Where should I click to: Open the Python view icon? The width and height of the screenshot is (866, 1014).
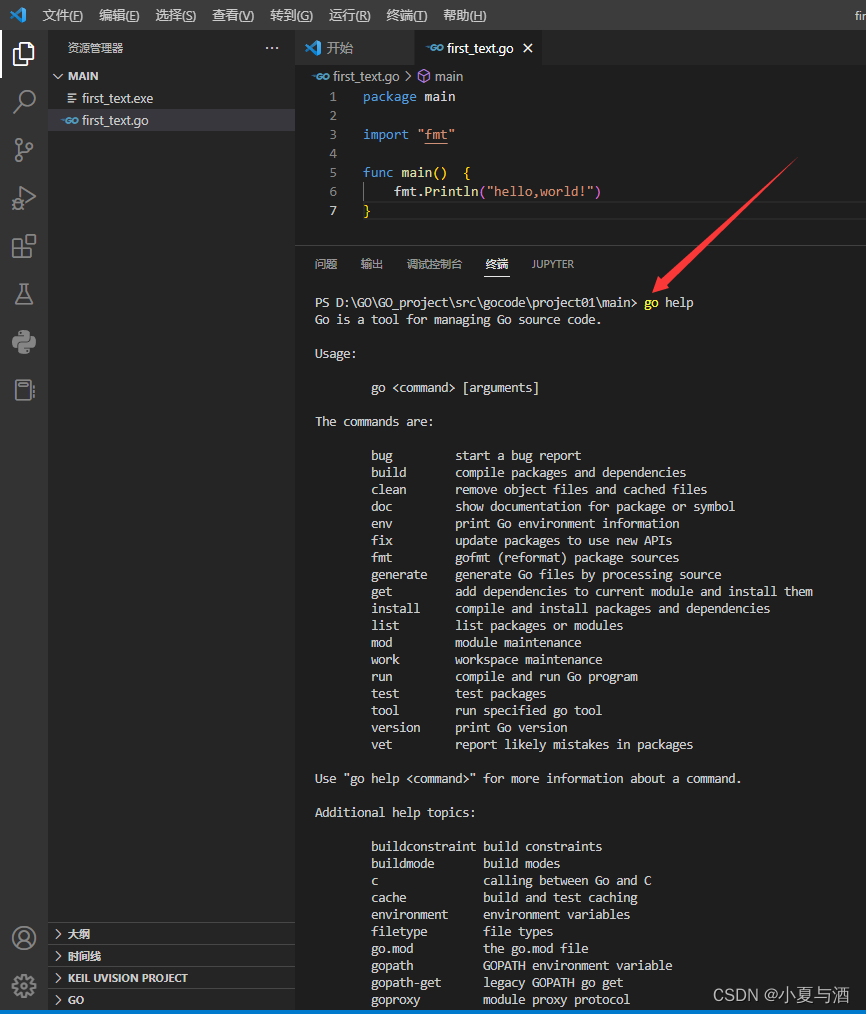click(x=24, y=342)
